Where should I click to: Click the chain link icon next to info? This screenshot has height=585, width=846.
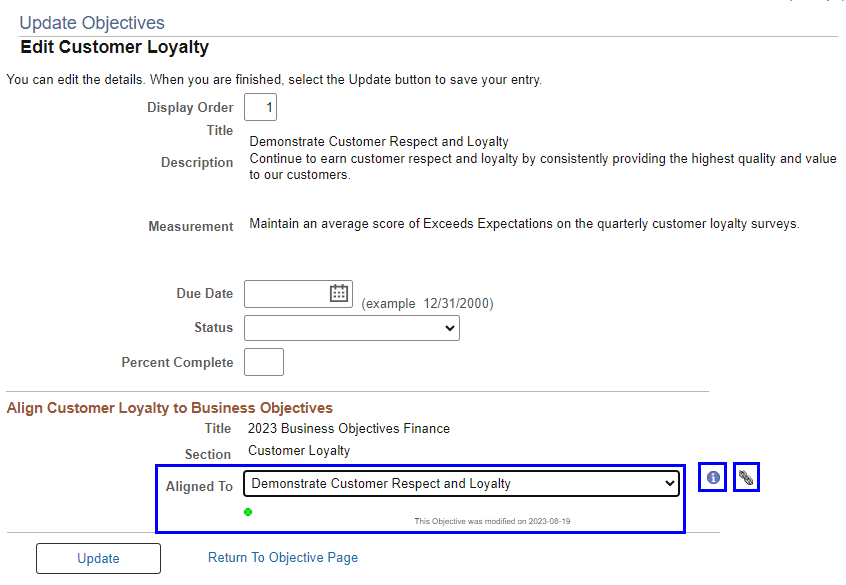745,477
